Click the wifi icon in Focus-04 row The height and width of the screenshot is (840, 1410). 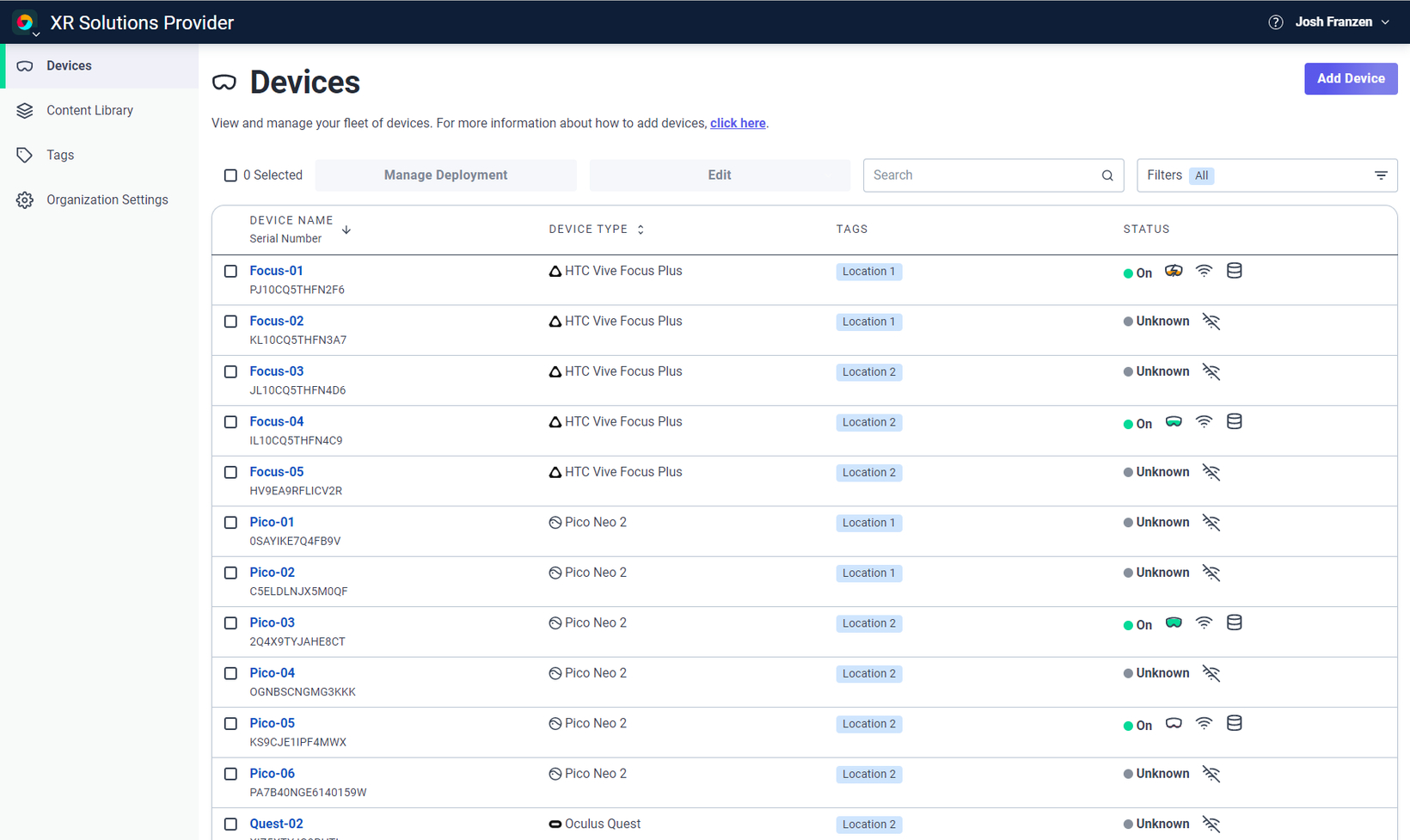pyautogui.click(x=1204, y=421)
